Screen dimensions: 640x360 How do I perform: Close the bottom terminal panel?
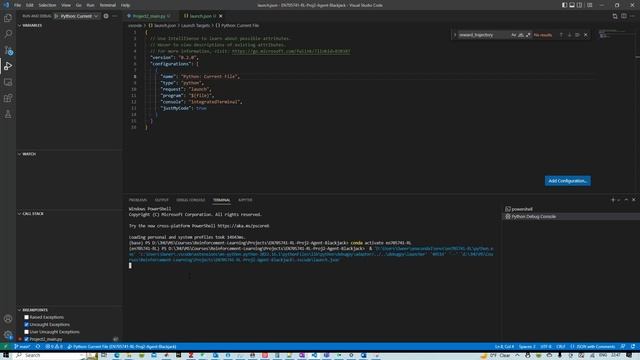633,200
